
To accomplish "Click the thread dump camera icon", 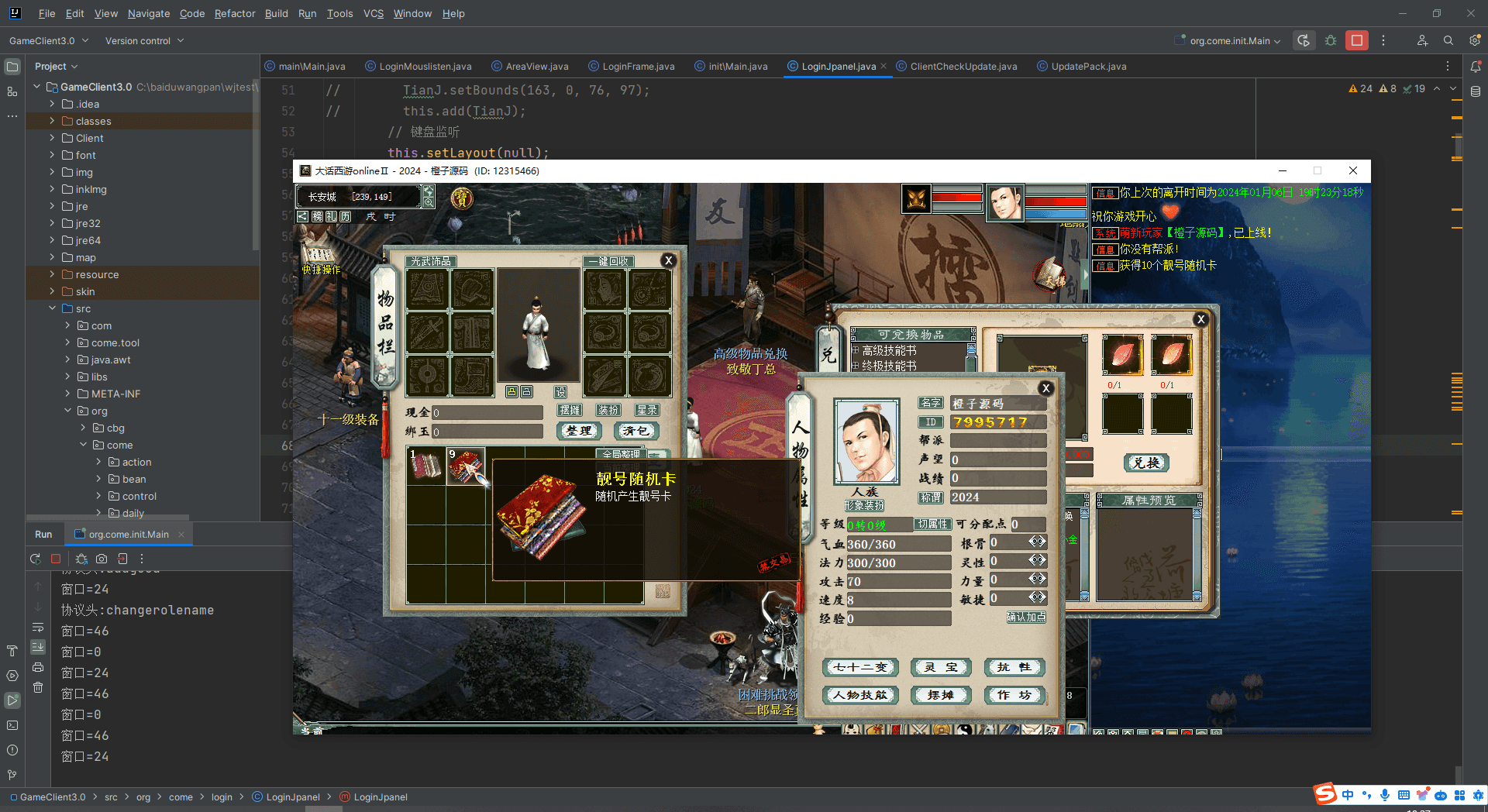I will [x=102, y=559].
